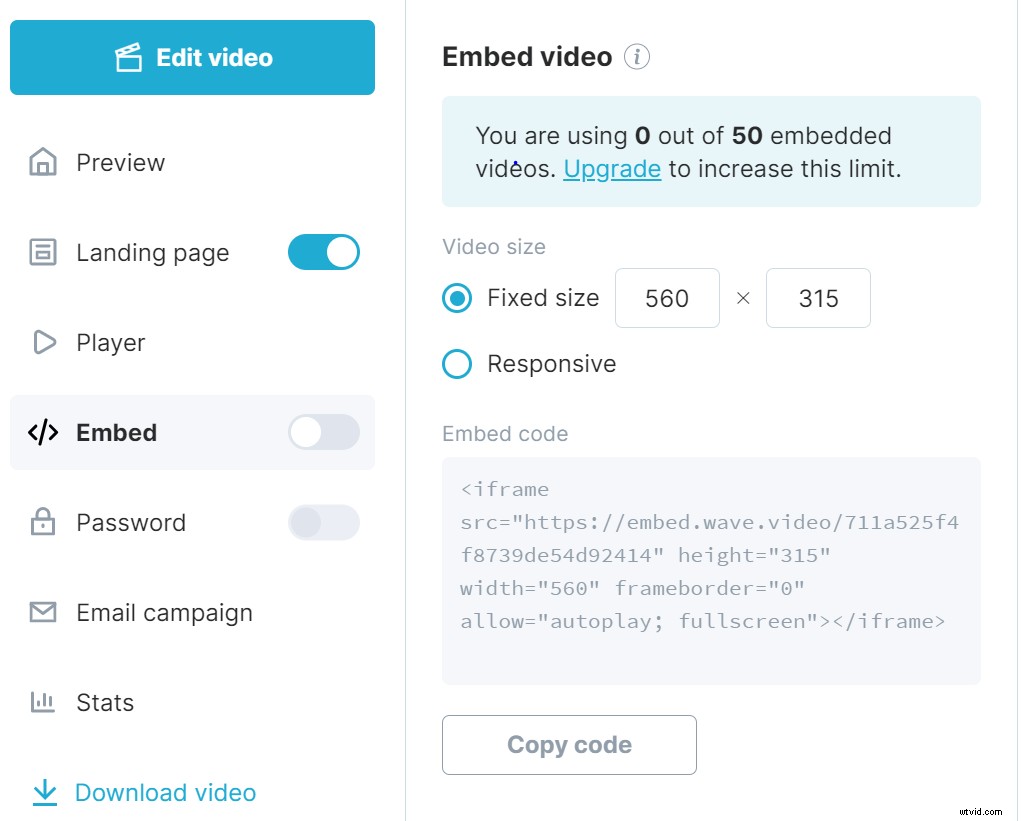Click the Download video arrow icon
1021x821 pixels.
pyautogui.click(x=44, y=792)
